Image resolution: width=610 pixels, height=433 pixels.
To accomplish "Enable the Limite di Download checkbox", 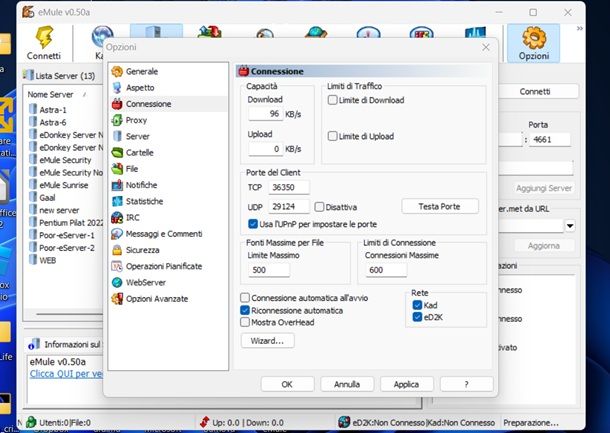I will [x=332, y=100].
